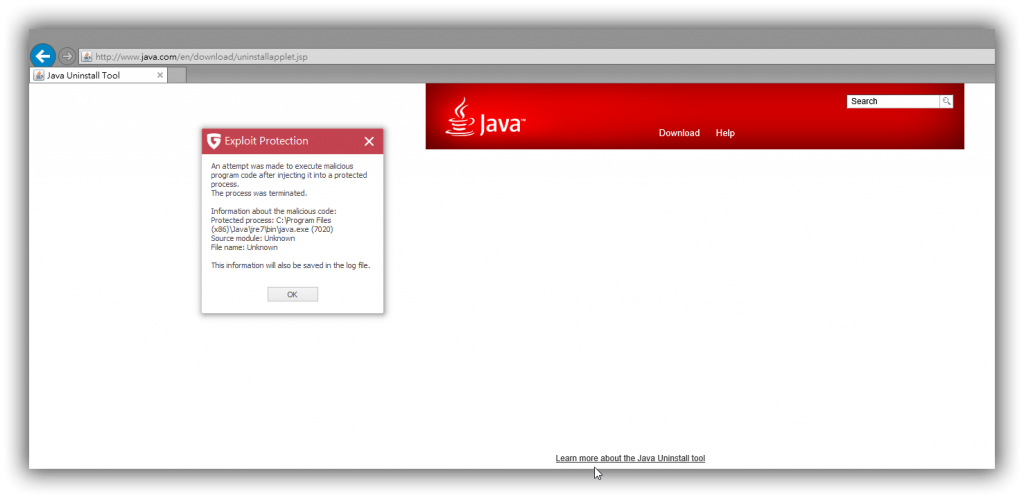The width and height of the screenshot is (1024, 497).
Task: Open Learn more about Java Uninstall tool link
Action: (x=630, y=458)
